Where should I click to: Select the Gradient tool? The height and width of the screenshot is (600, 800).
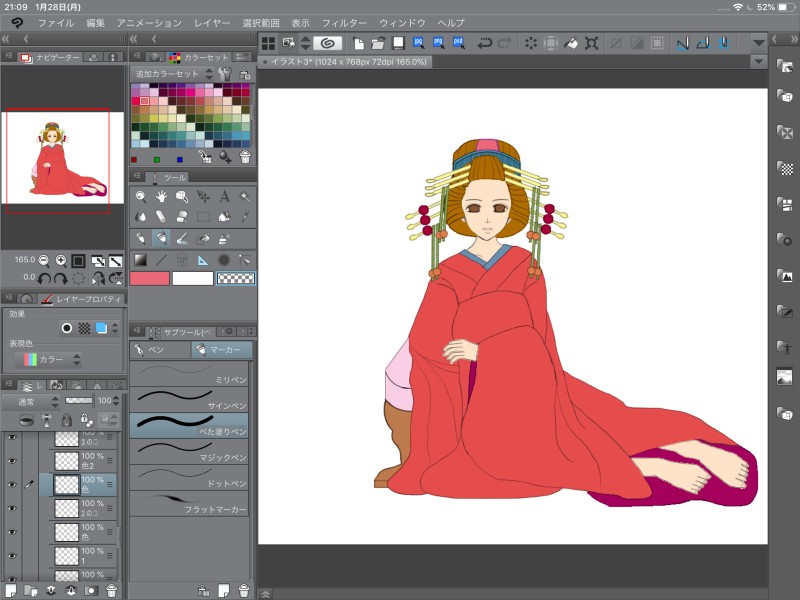point(140,259)
